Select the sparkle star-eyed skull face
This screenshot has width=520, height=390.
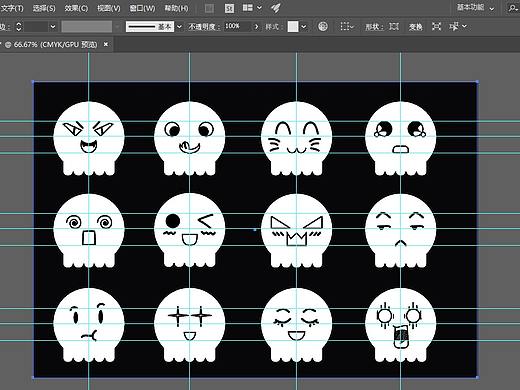click(189, 325)
